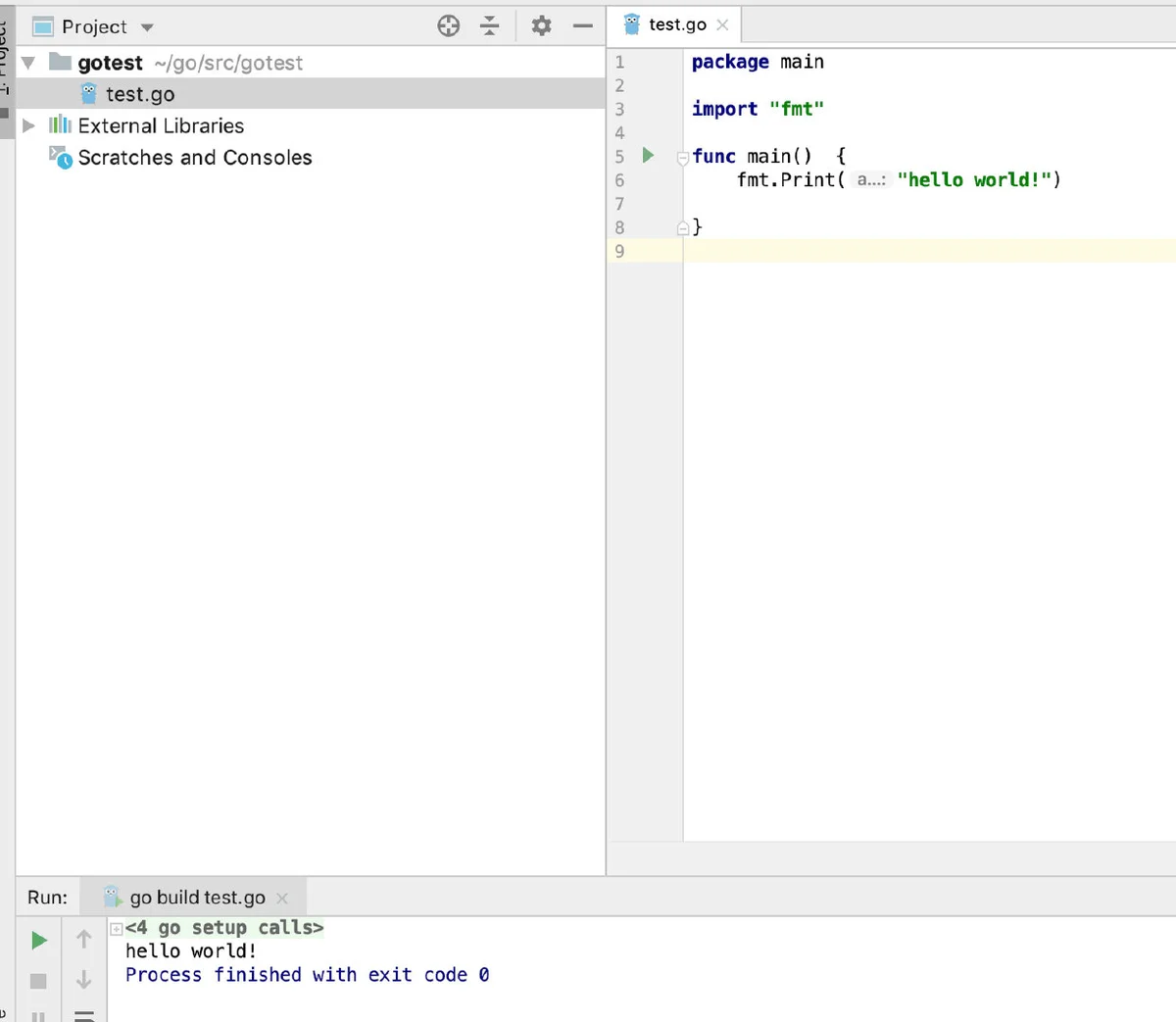Open Project panel settings gear
1176x1022 pixels.
pyautogui.click(x=541, y=26)
